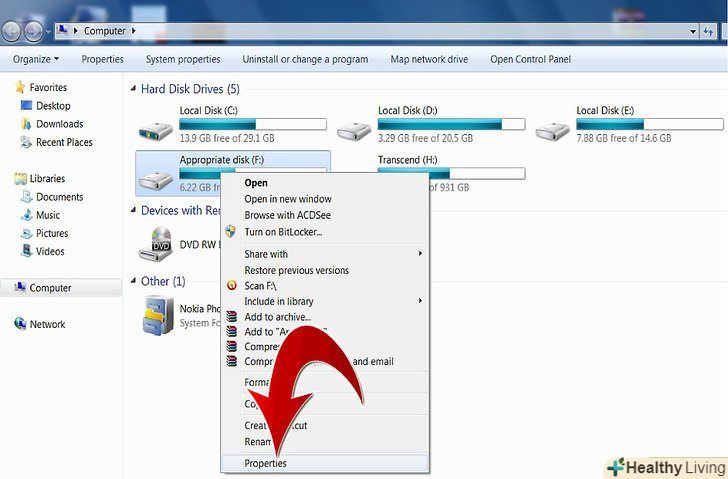728x479 pixels.
Task: Click the Computer icon in address bar
Action: point(62,31)
